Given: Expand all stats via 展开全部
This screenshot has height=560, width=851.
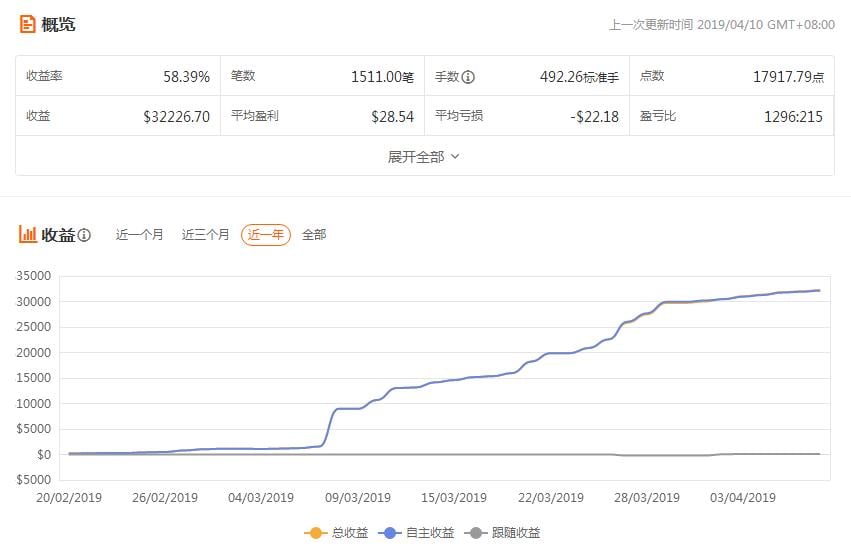Looking at the screenshot, I should click(424, 157).
